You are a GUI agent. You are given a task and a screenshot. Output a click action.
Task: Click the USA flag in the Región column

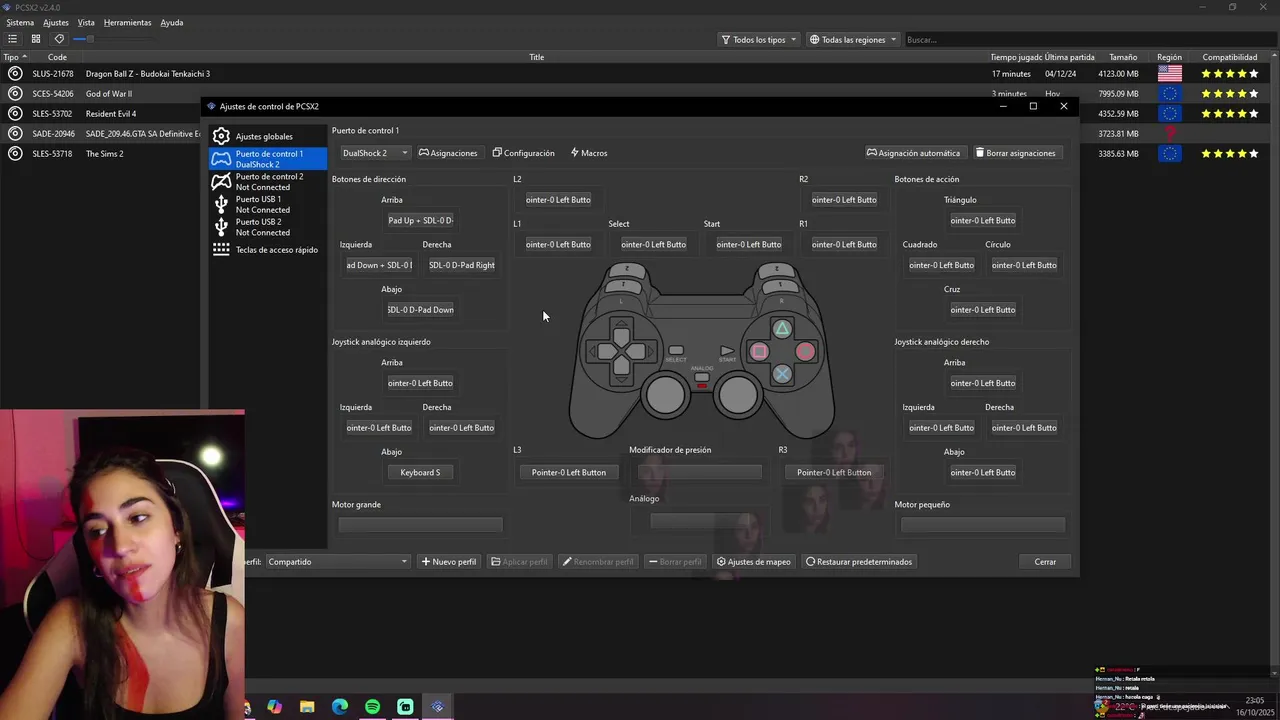pos(1169,74)
